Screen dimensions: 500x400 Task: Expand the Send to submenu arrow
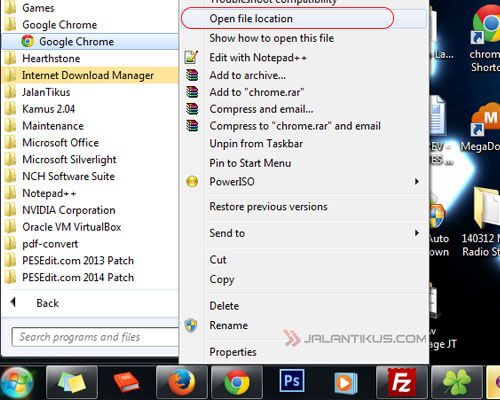417,233
